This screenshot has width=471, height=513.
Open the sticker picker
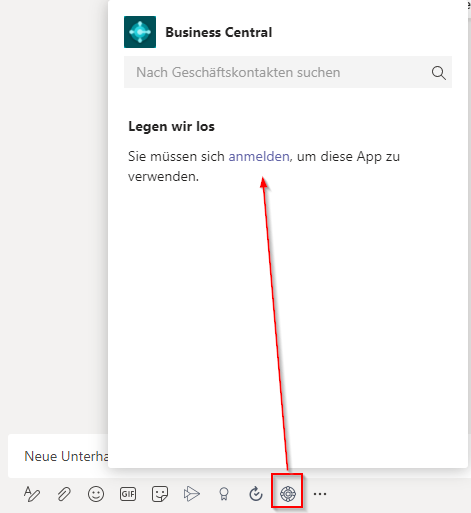pos(160,494)
